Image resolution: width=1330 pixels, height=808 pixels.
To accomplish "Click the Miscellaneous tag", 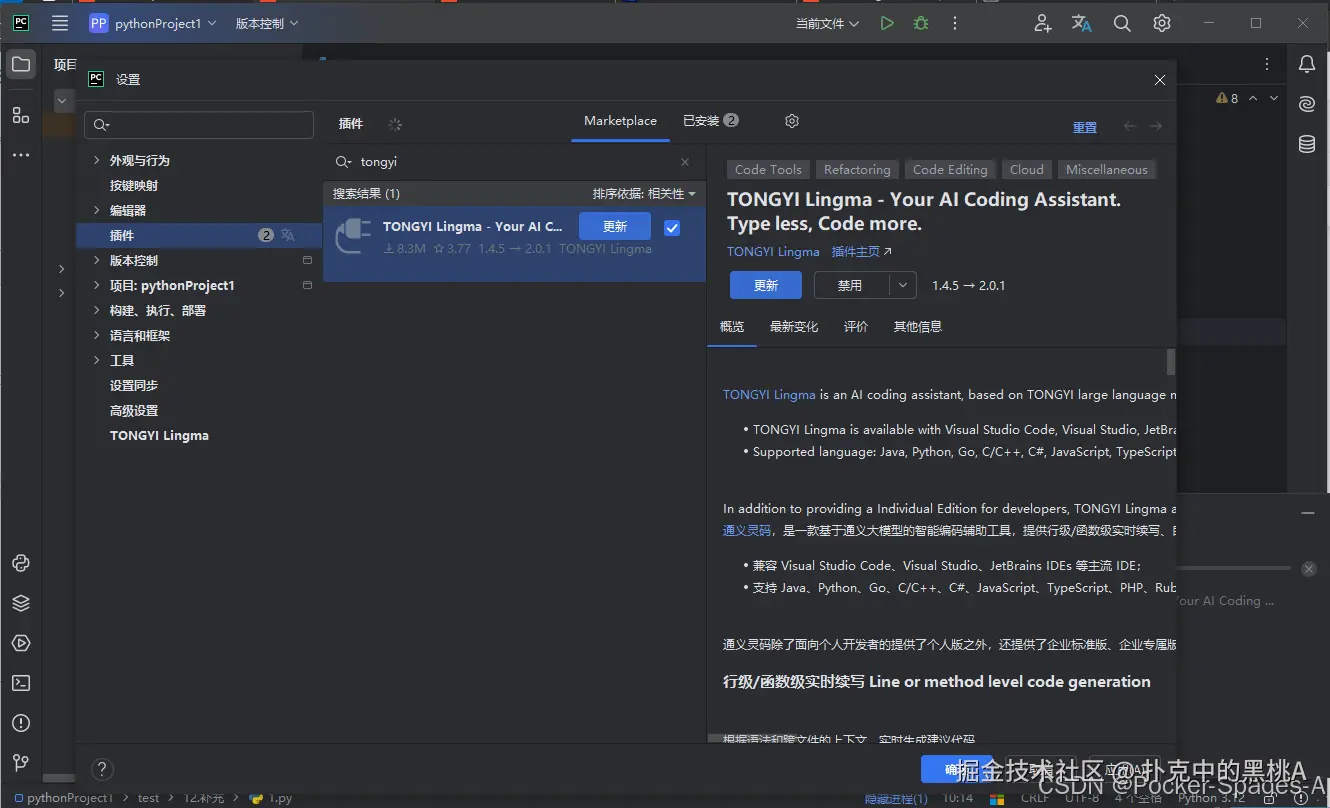I will click(x=1106, y=170).
